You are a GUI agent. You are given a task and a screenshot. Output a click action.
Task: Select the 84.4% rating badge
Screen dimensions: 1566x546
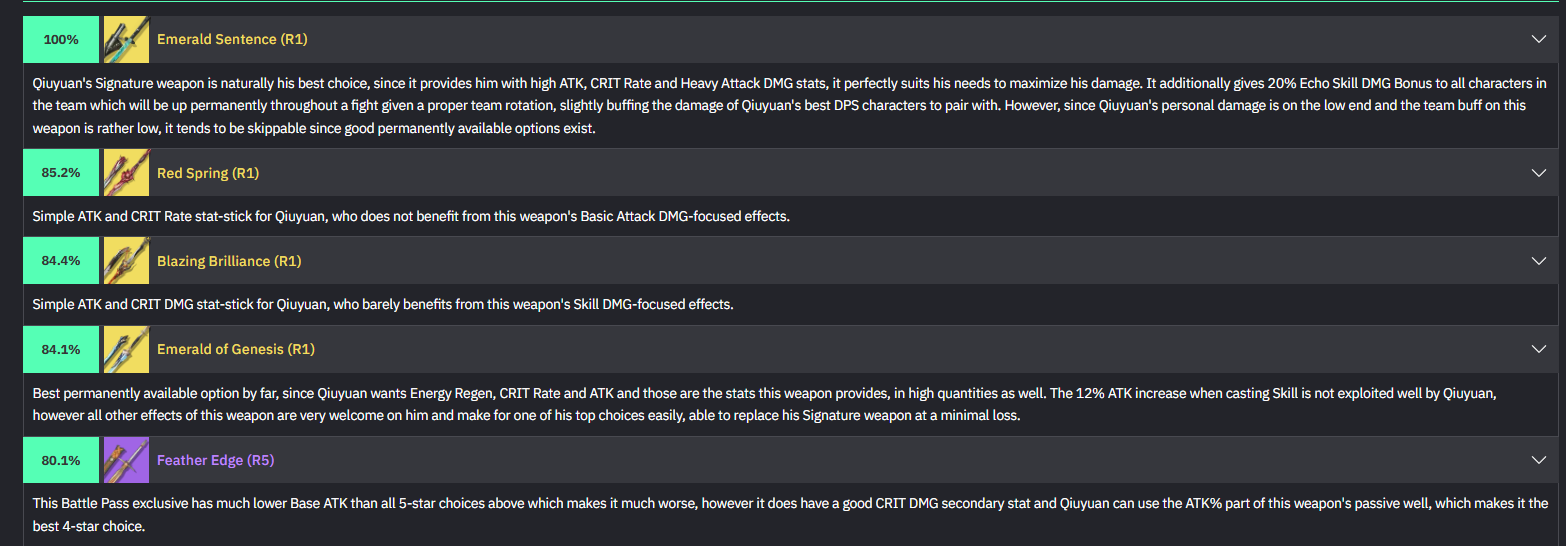[61, 261]
